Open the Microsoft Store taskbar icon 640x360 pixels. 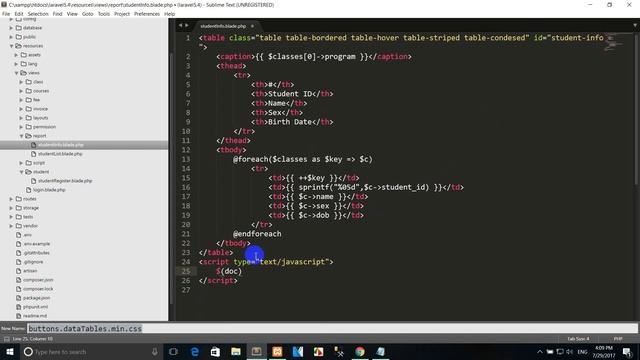point(215,351)
